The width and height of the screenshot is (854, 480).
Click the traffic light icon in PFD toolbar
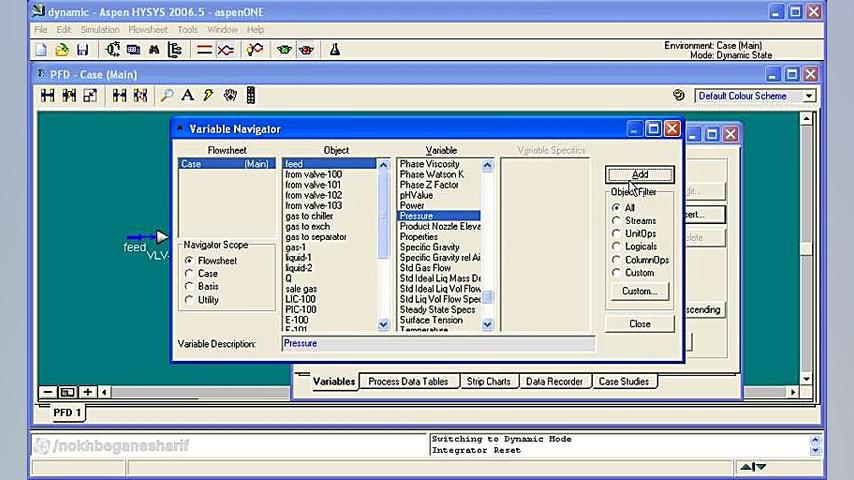[x=250, y=95]
